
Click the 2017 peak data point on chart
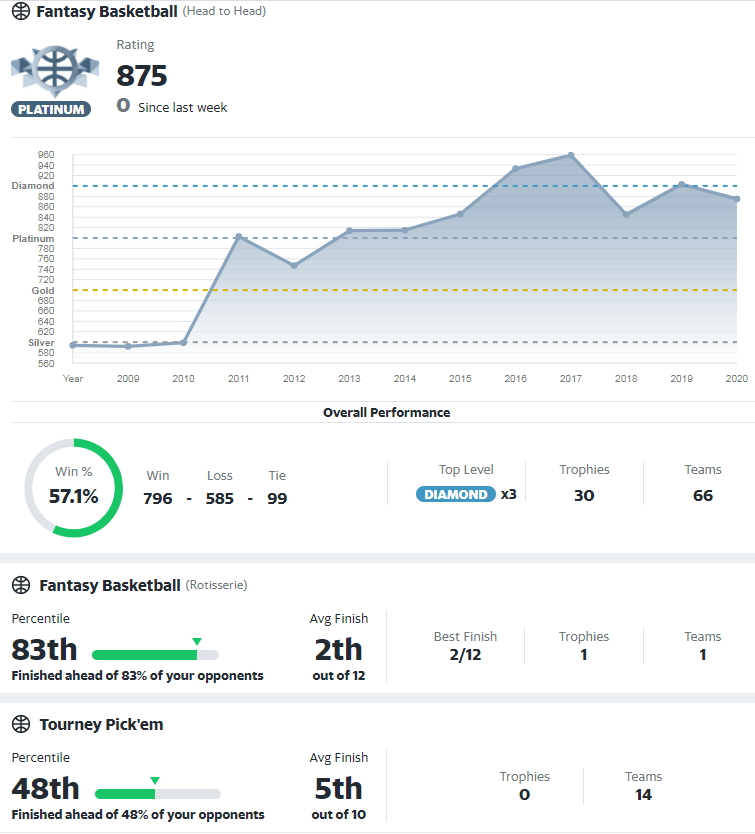point(570,155)
